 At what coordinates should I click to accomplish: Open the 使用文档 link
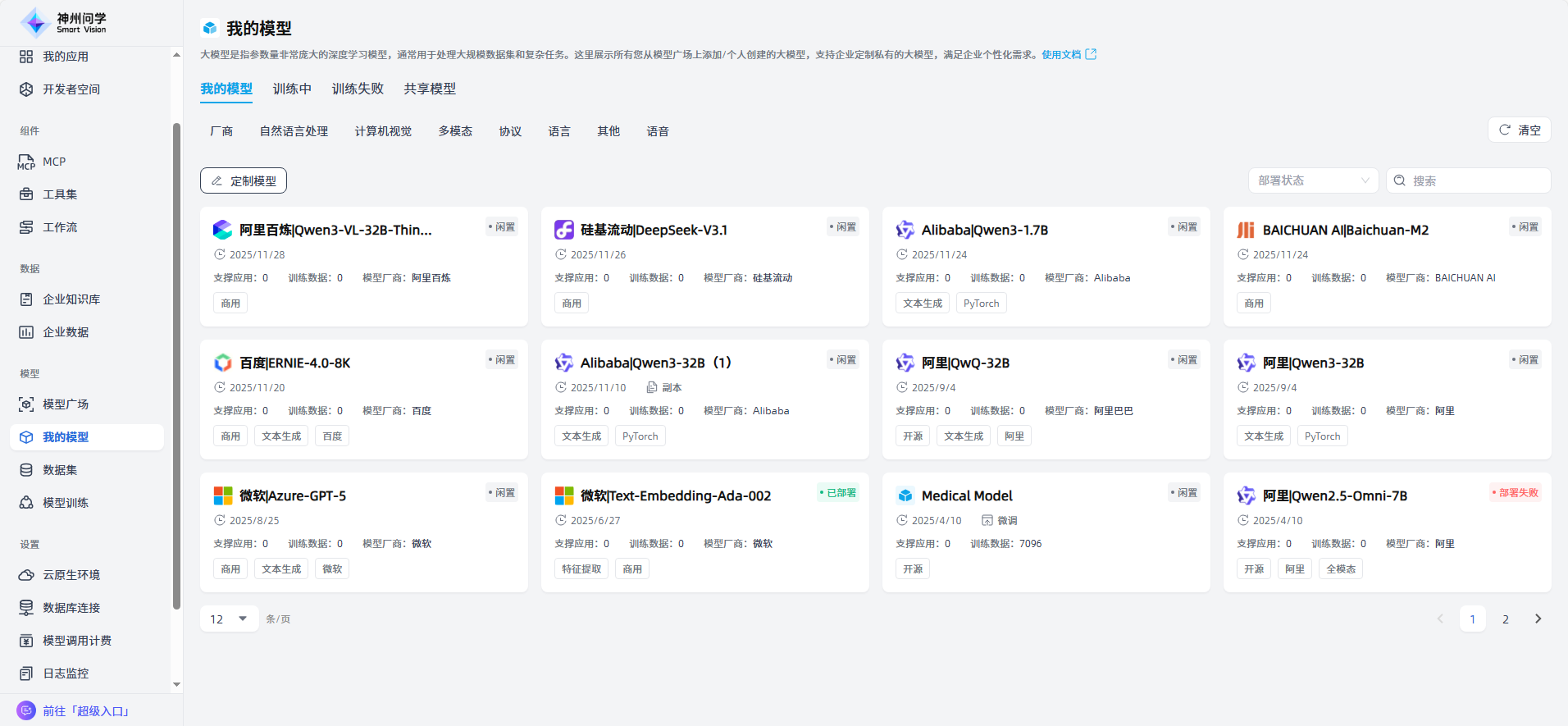tap(1061, 55)
